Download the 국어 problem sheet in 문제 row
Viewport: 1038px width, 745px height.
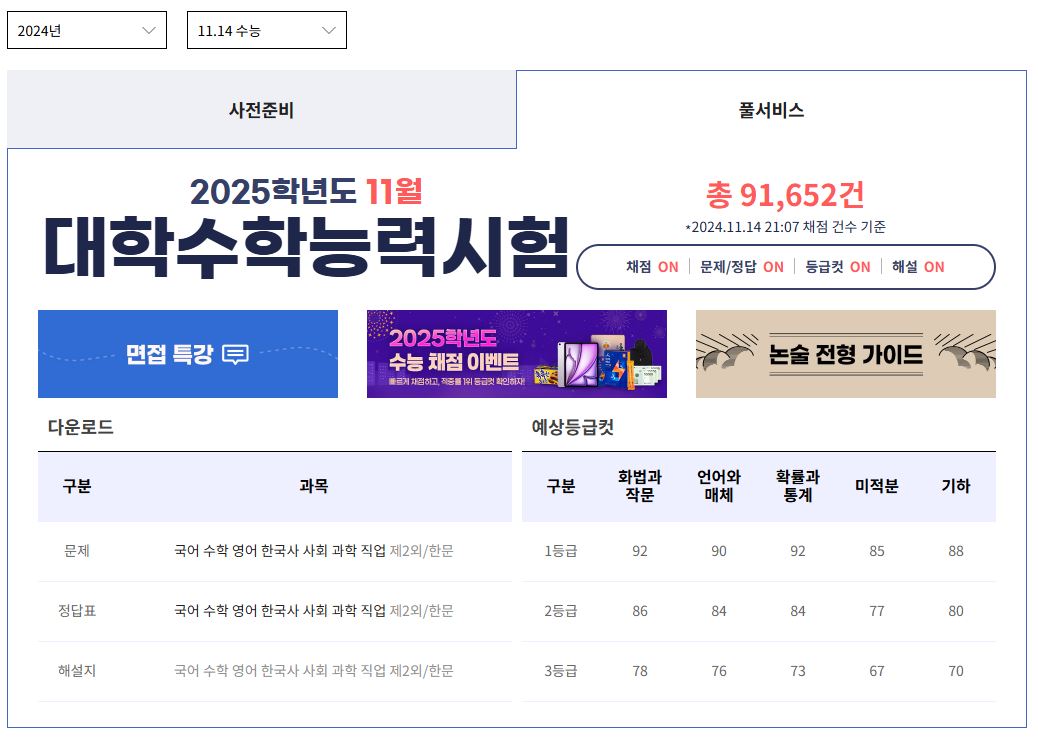pyautogui.click(x=183, y=550)
